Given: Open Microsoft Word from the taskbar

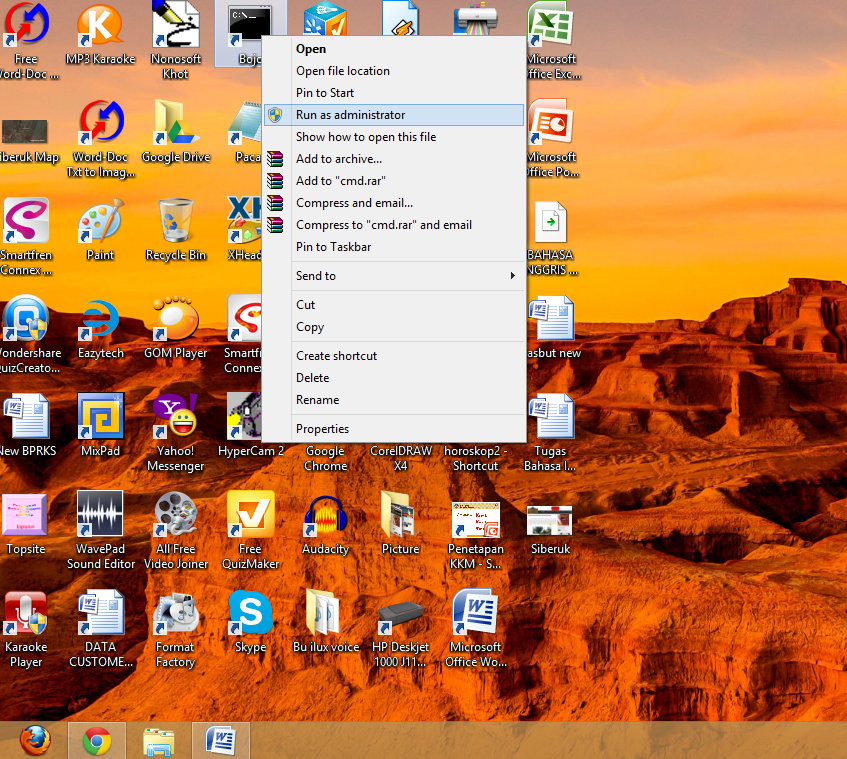Looking at the screenshot, I should click(x=220, y=740).
